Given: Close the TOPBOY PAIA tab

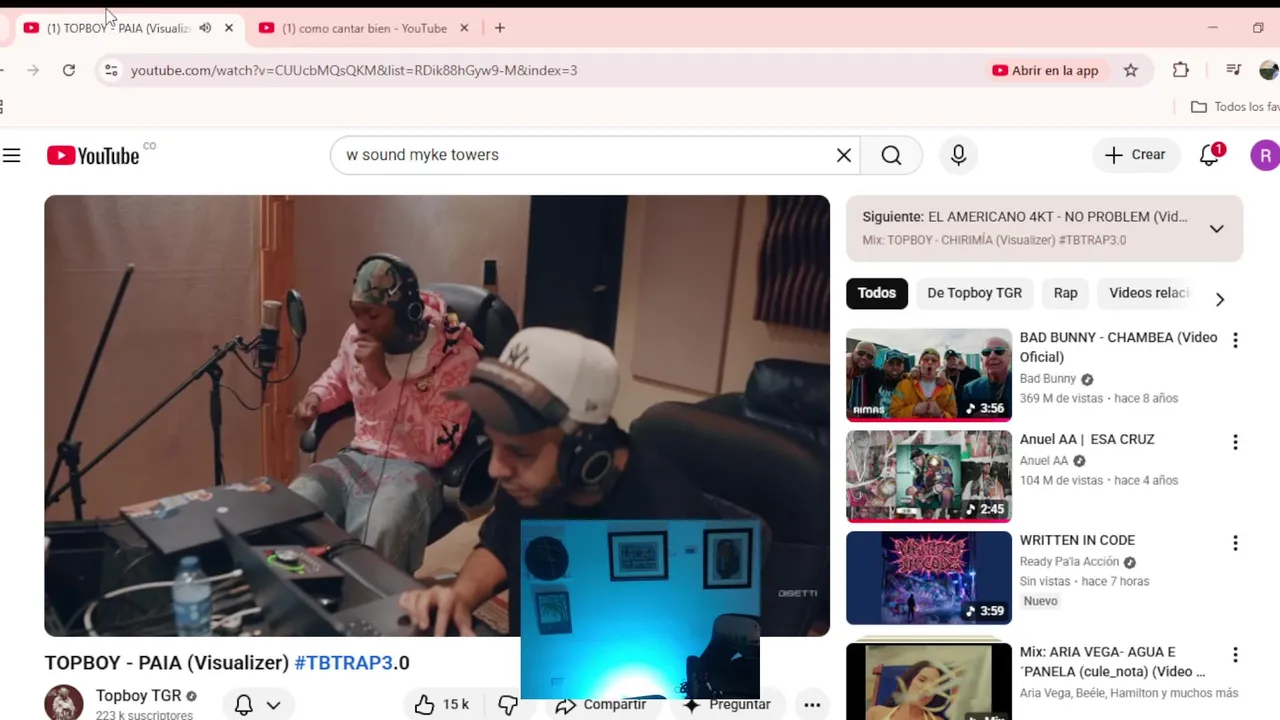Looking at the screenshot, I should [x=229, y=28].
